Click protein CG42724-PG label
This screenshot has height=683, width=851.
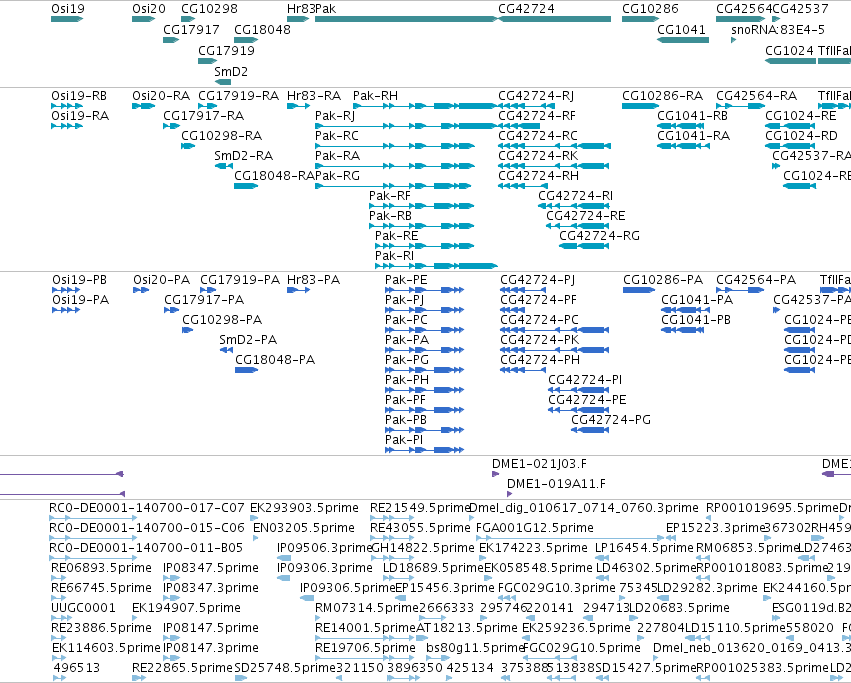(611, 420)
